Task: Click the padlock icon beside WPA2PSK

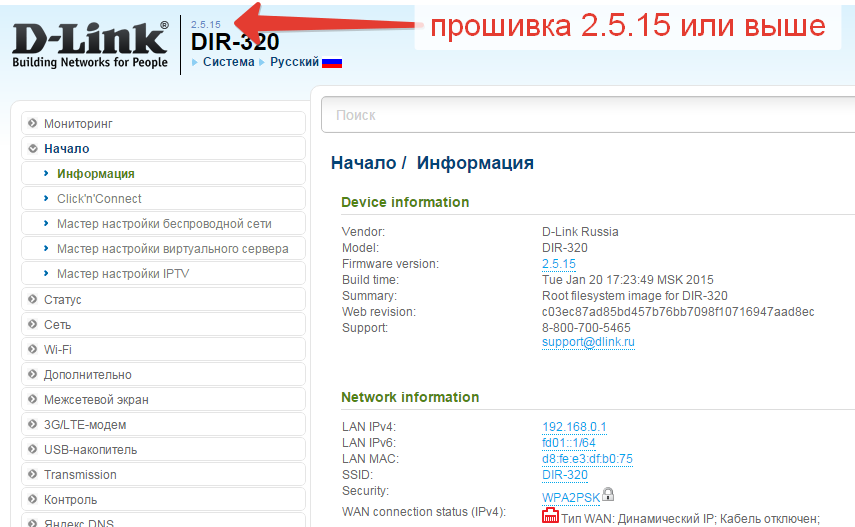Action: click(608, 494)
